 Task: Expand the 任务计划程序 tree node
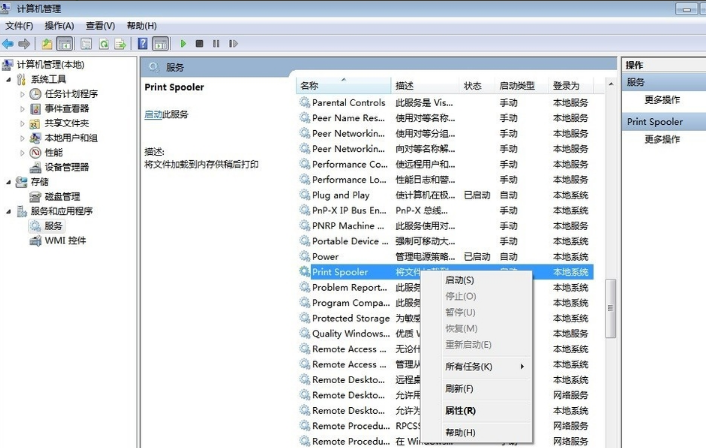pyautogui.click(x=23, y=94)
